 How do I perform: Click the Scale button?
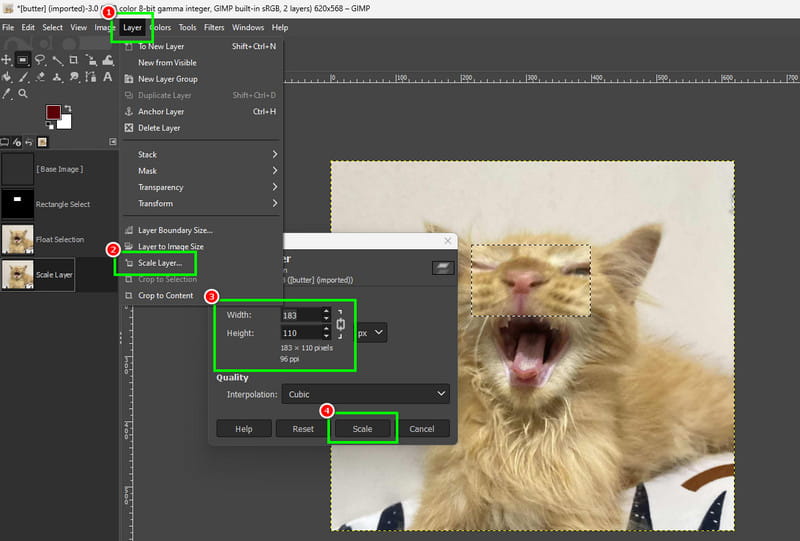362,429
